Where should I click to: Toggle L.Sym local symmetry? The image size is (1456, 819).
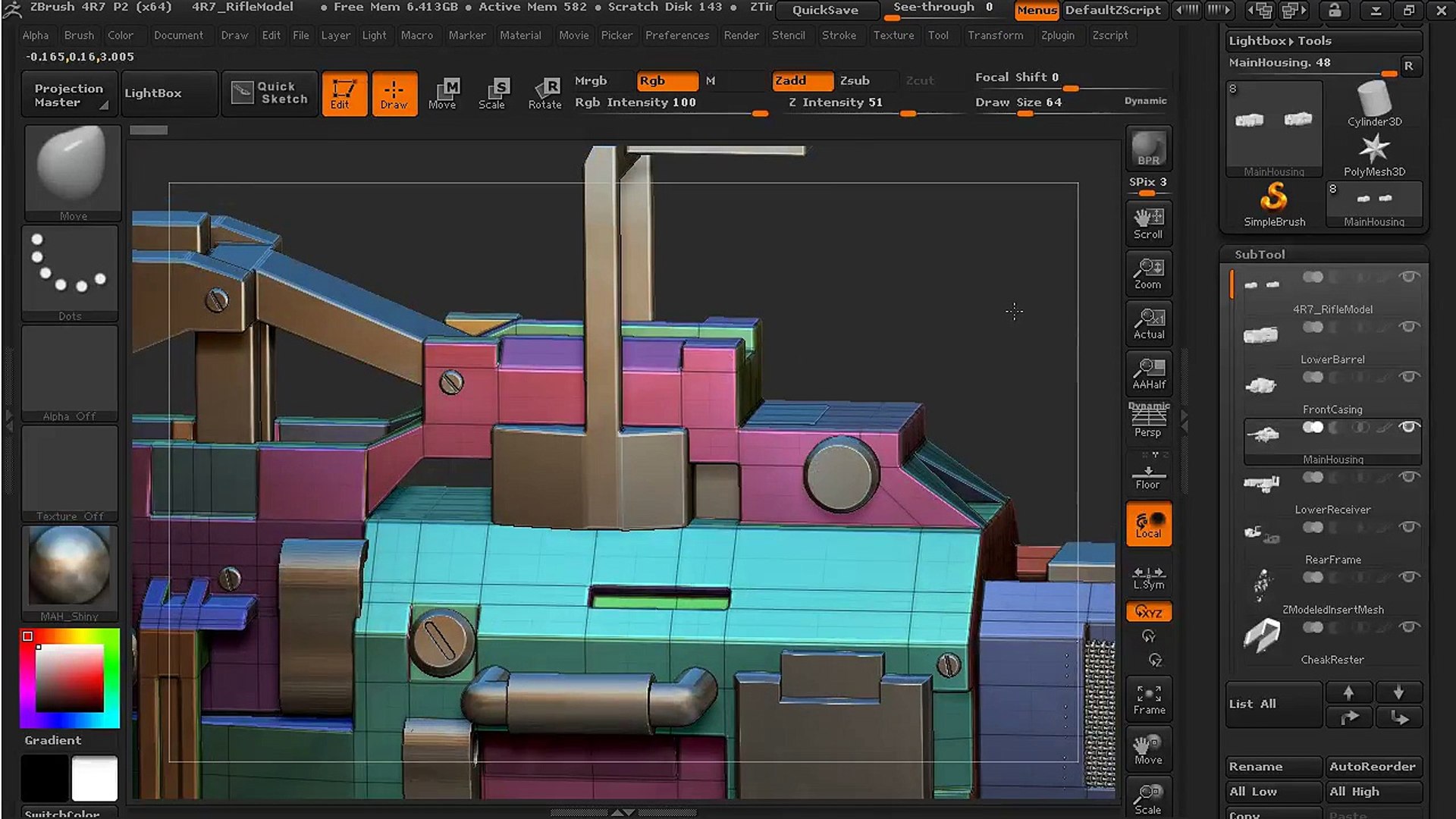1149,577
